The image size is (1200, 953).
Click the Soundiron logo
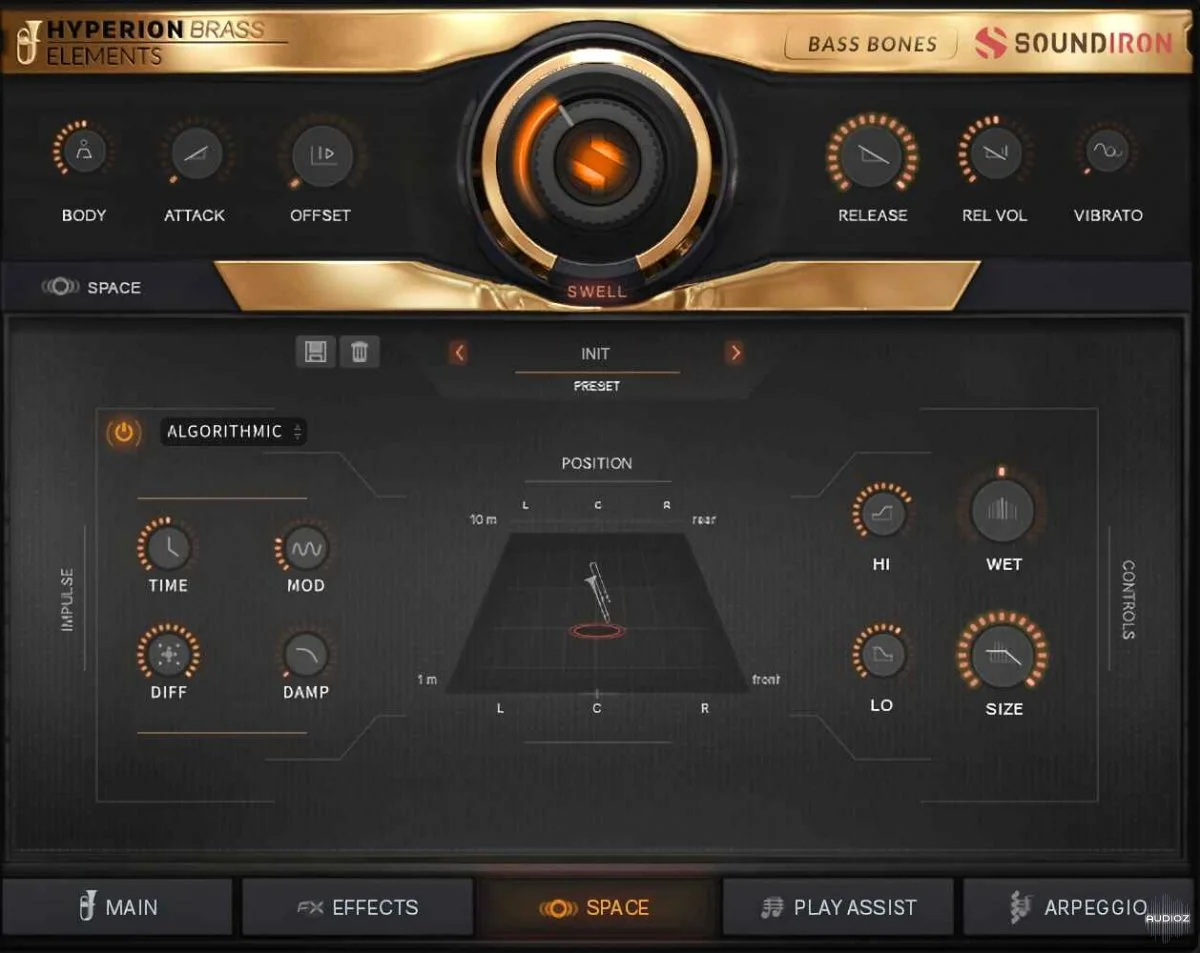(x=1074, y=43)
